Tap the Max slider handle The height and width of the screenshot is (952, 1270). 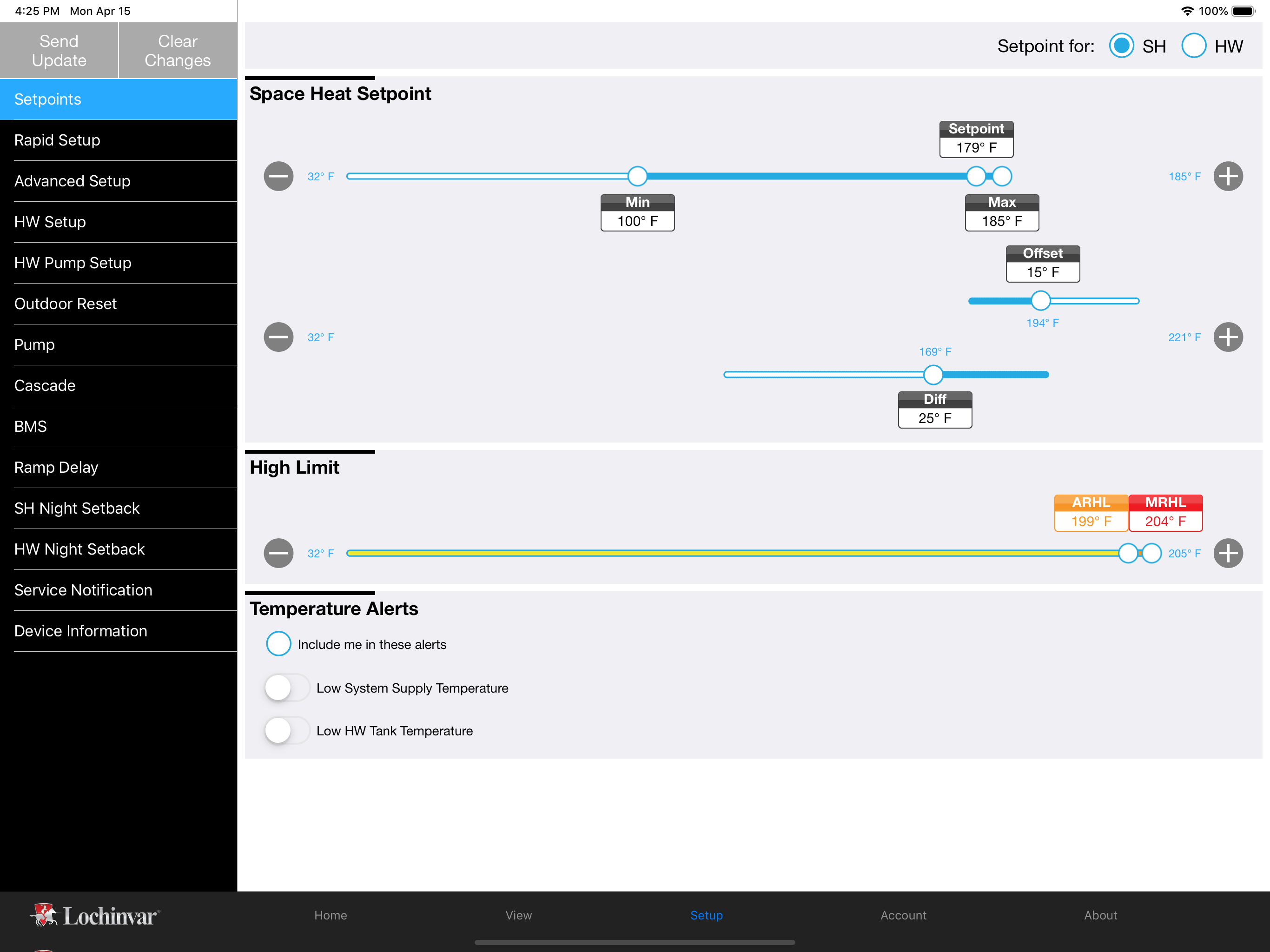(1002, 176)
